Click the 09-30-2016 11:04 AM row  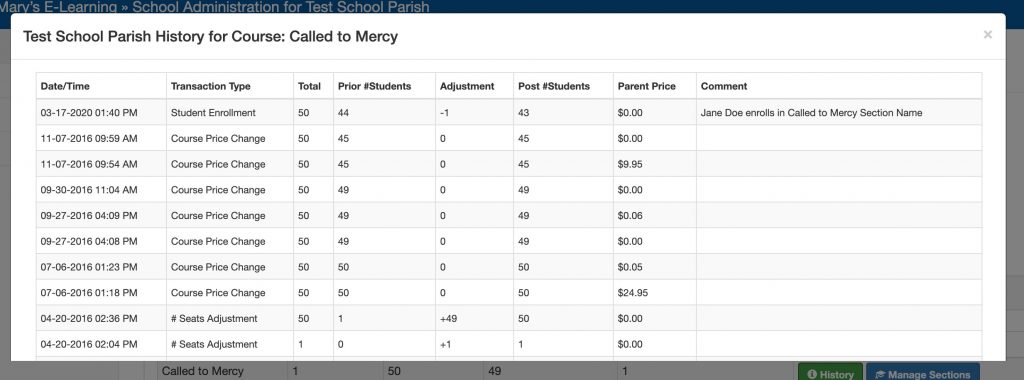(x=509, y=189)
